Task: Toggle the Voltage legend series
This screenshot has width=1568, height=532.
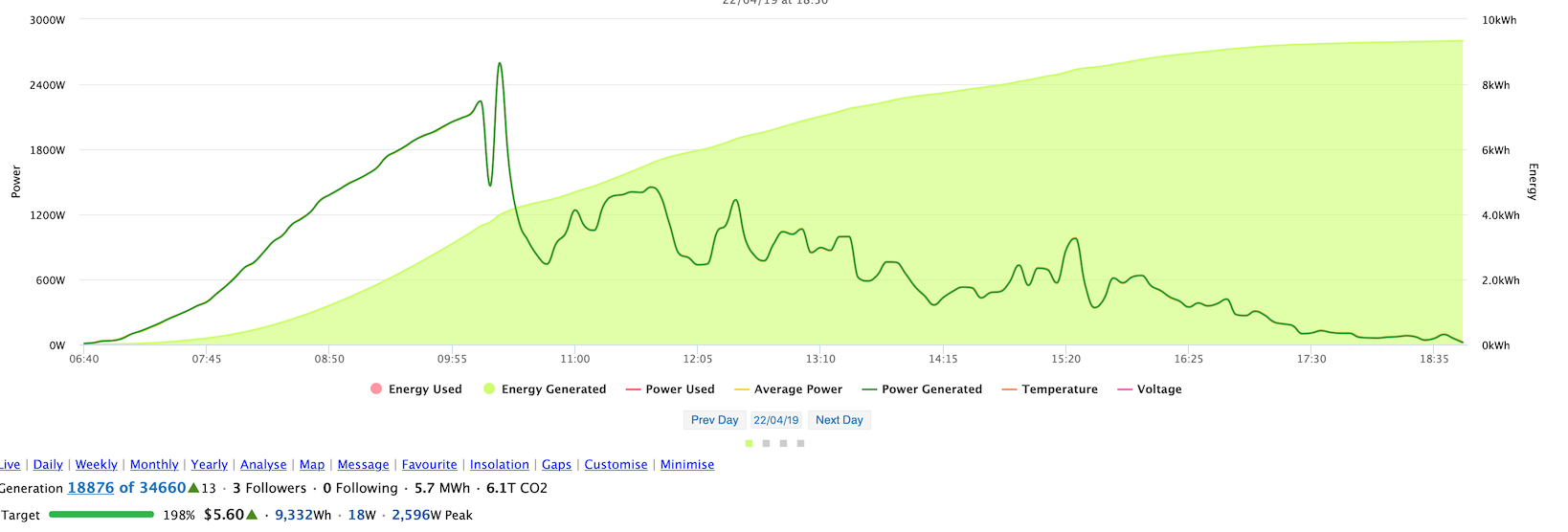Action: (1150, 389)
